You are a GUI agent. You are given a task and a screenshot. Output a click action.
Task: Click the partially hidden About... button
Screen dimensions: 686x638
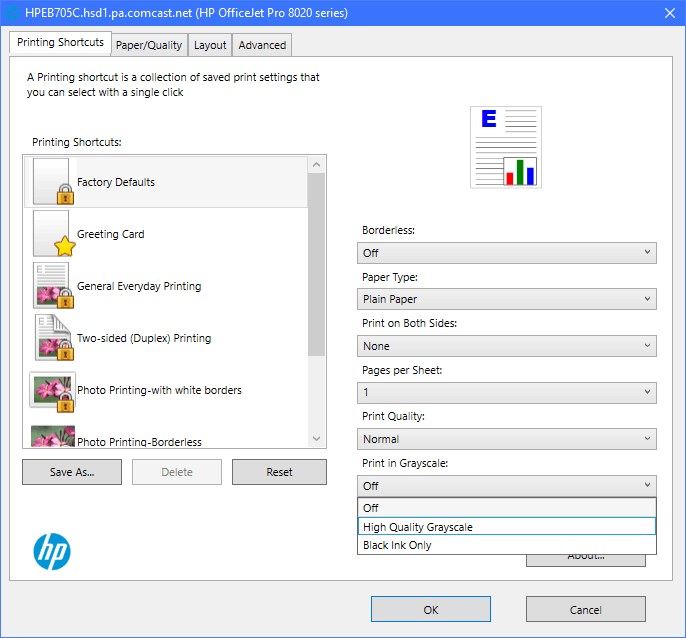click(585, 560)
